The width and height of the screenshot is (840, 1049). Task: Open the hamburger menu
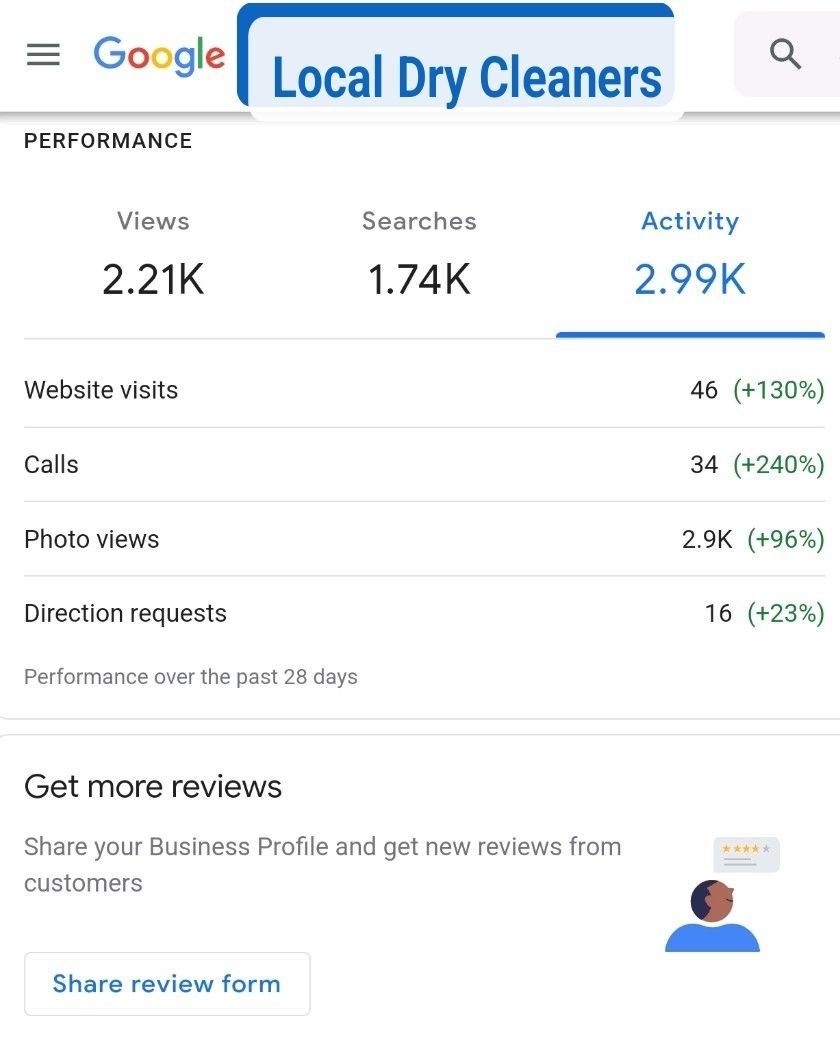tap(43, 54)
